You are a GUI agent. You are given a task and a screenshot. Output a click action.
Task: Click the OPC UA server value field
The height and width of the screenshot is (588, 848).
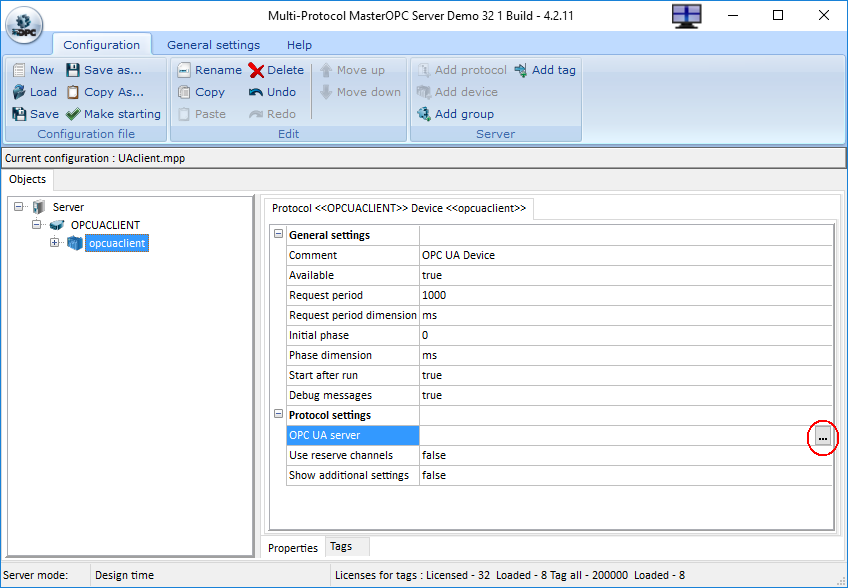617,435
